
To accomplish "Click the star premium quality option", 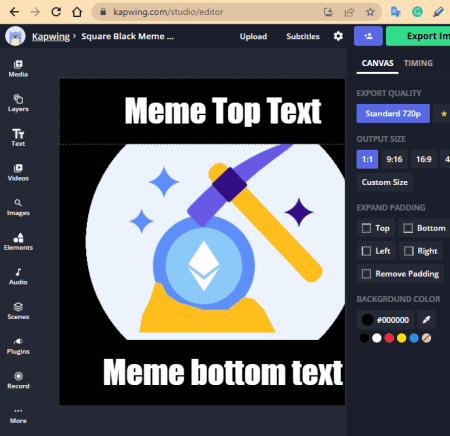I will [443, 114].
